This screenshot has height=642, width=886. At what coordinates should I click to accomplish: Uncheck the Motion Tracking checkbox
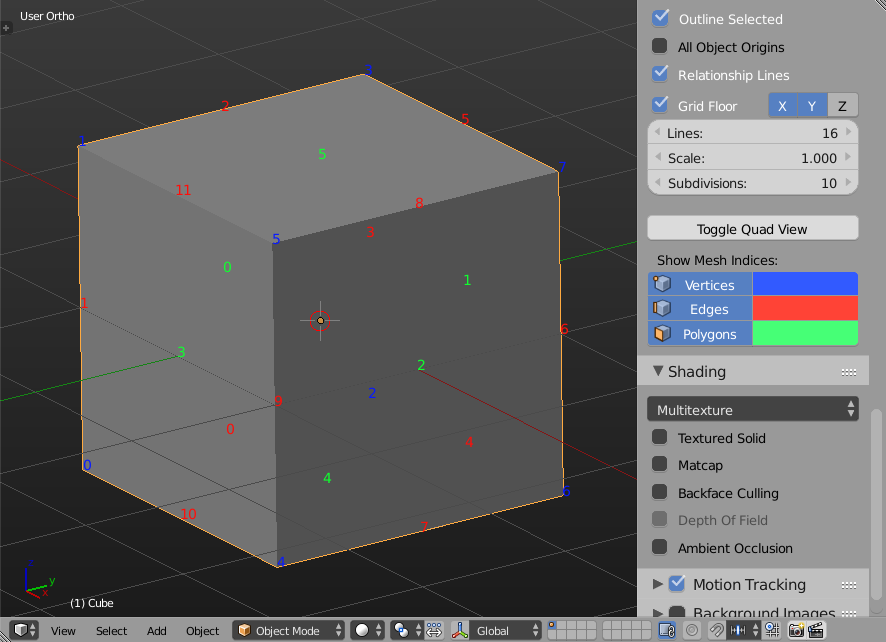pyautogui.click(x=677, y=583)
